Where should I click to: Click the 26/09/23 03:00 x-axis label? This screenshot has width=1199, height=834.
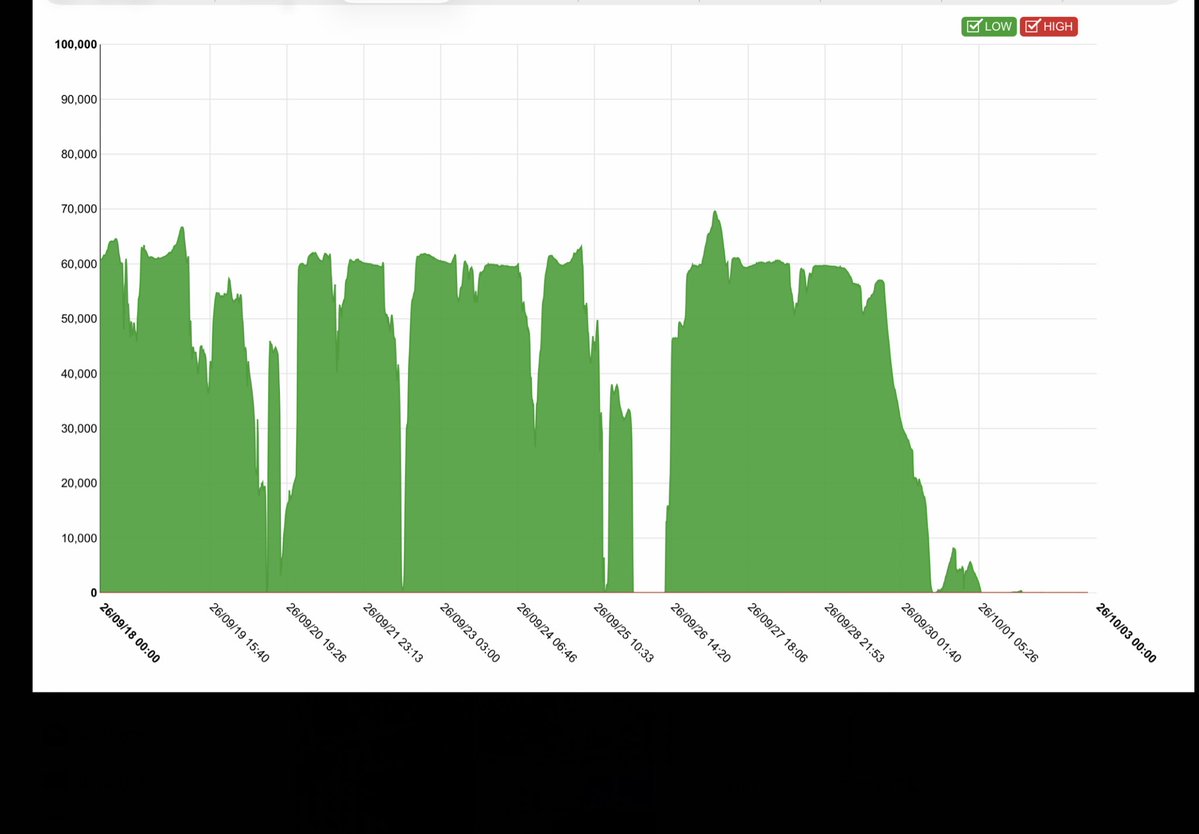pyautogui.click(x=470, y=633)
